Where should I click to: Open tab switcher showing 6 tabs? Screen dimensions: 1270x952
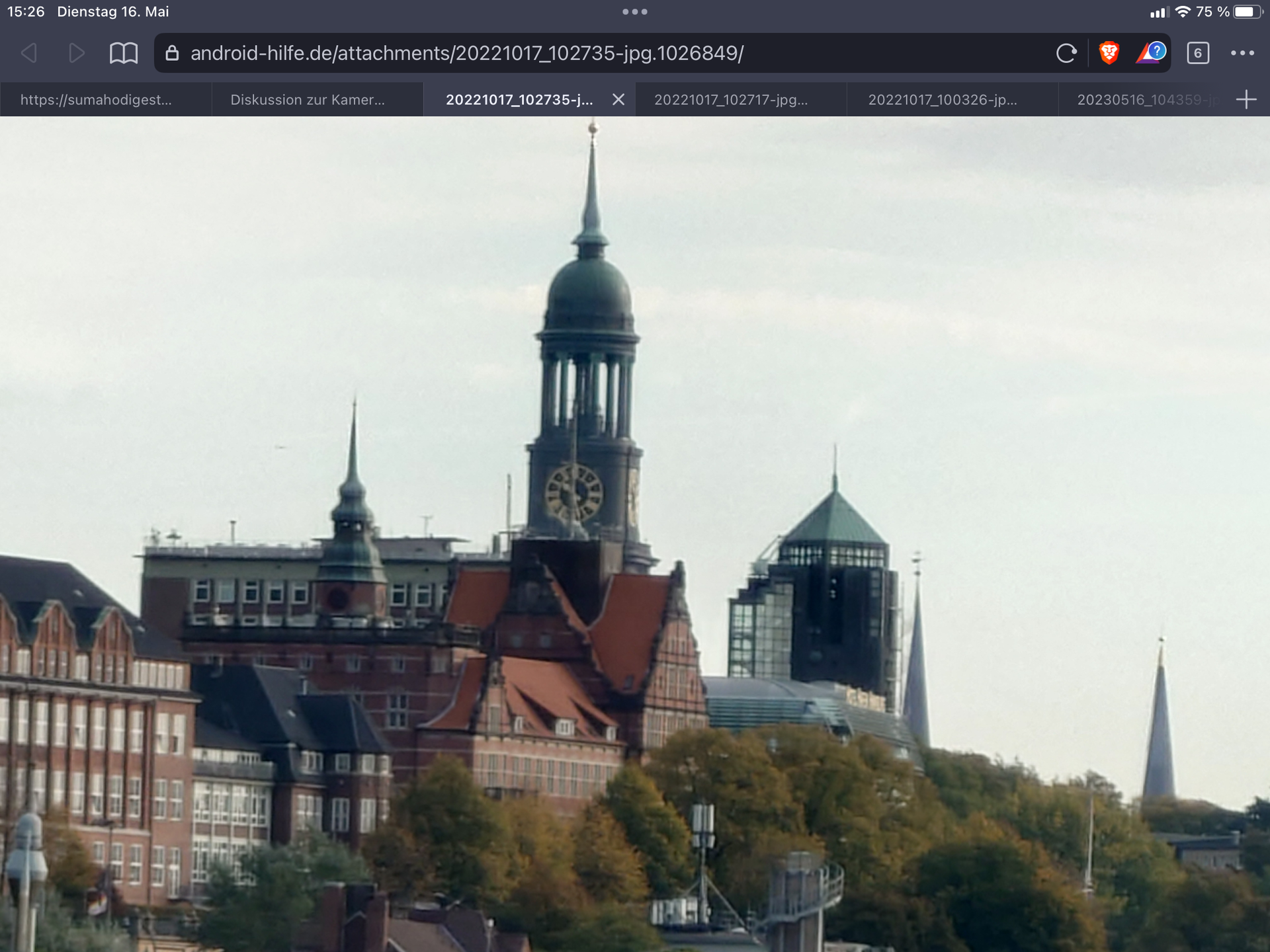click(x=1198, y=53)
